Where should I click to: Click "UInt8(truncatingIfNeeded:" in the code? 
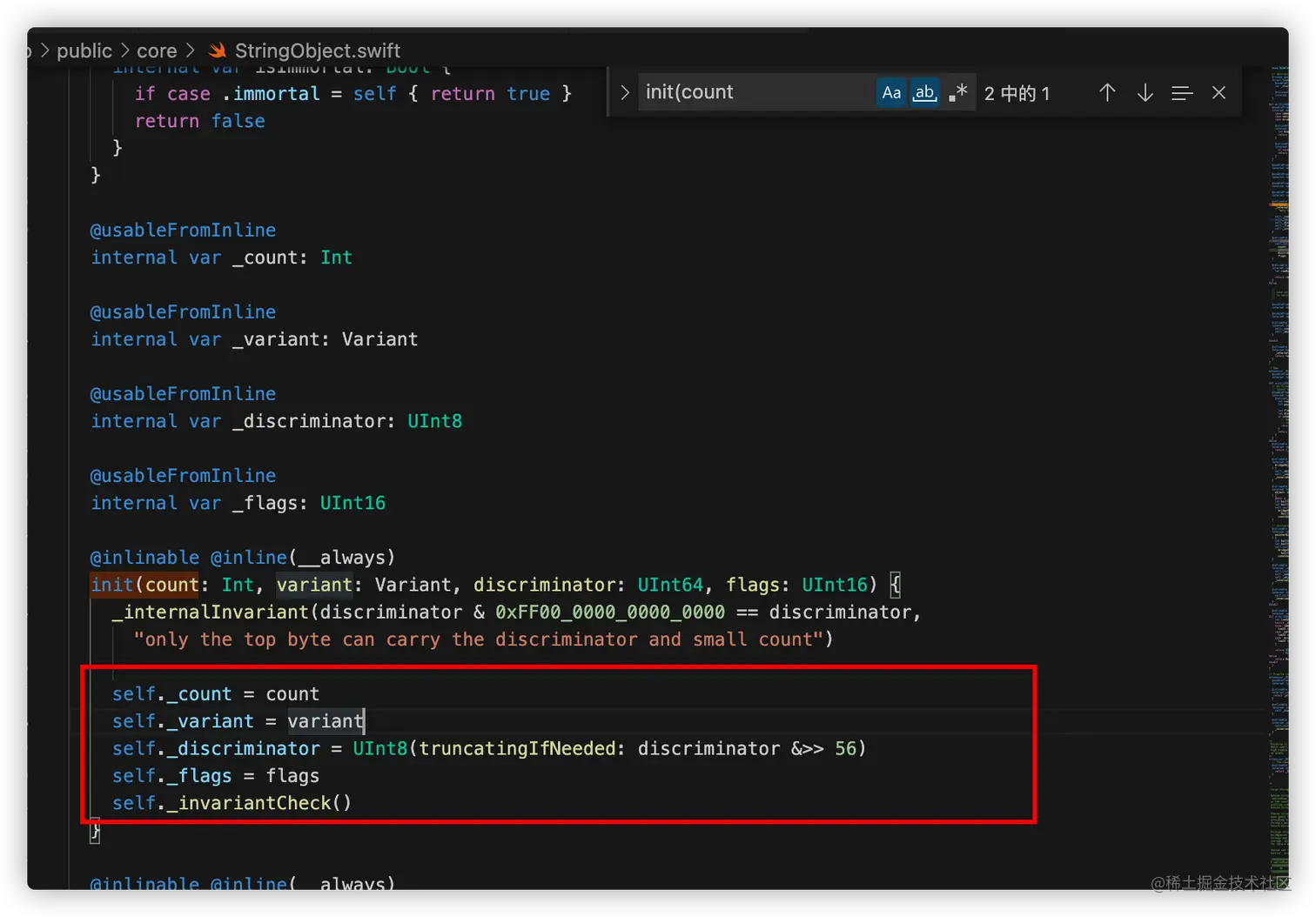489,748
